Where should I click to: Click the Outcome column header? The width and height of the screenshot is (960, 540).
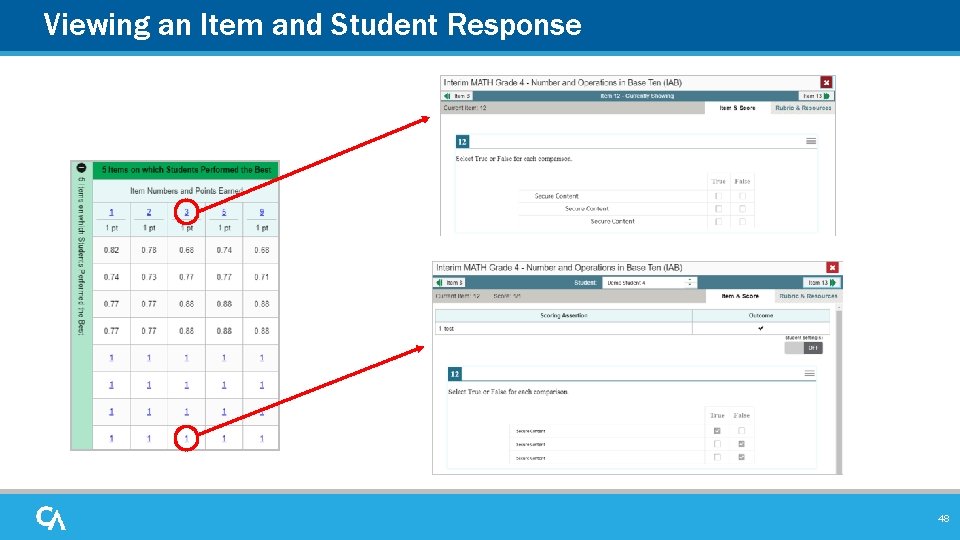[760, 315]
